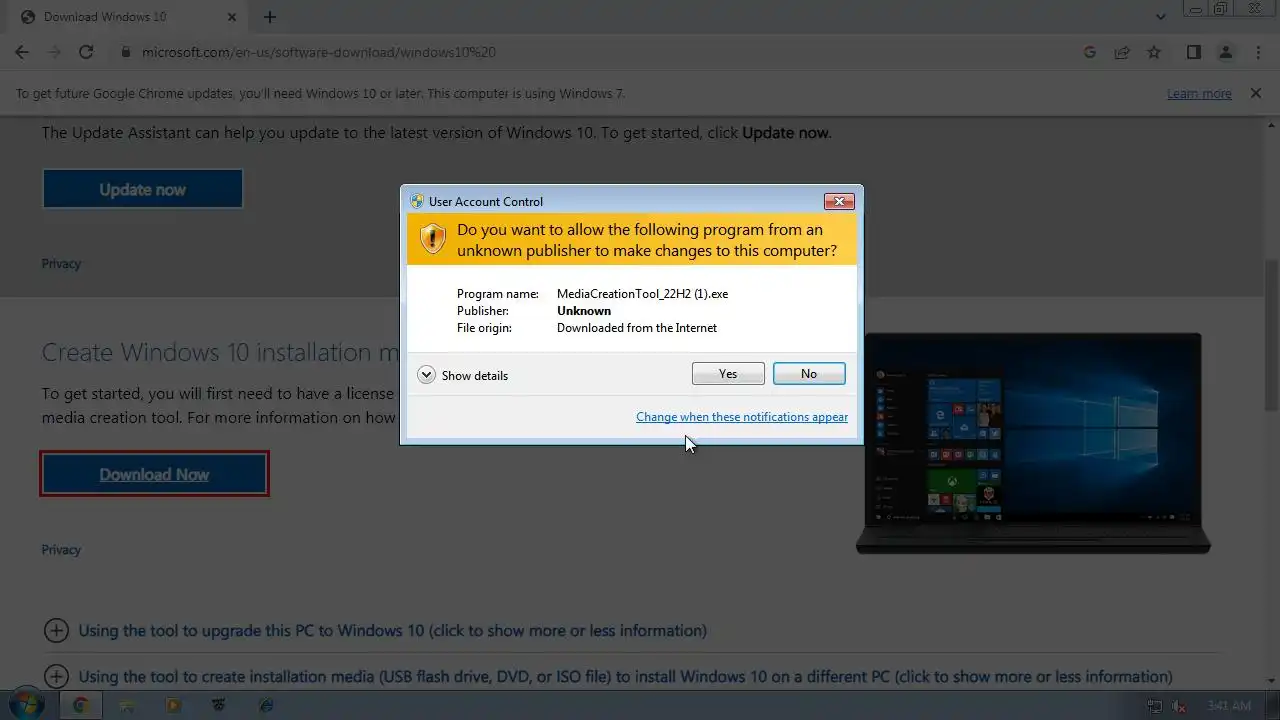Image resolution: width=1280 pixels, height=720 pixels.
Task: Click the network tray icon
Action: pyautogui.click(x=1154, y=706)
